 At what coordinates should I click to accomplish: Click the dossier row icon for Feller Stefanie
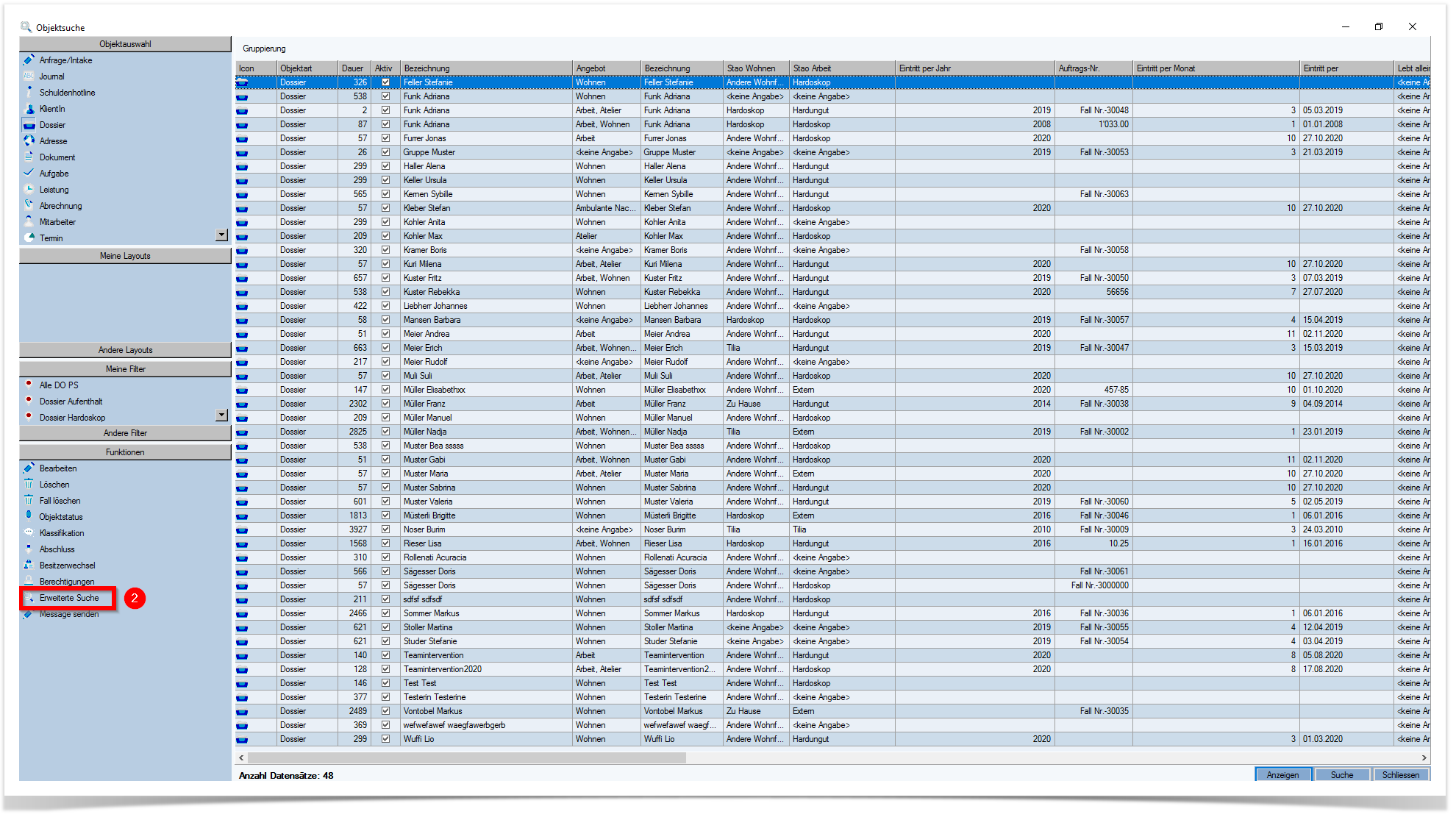click(242, 83)
